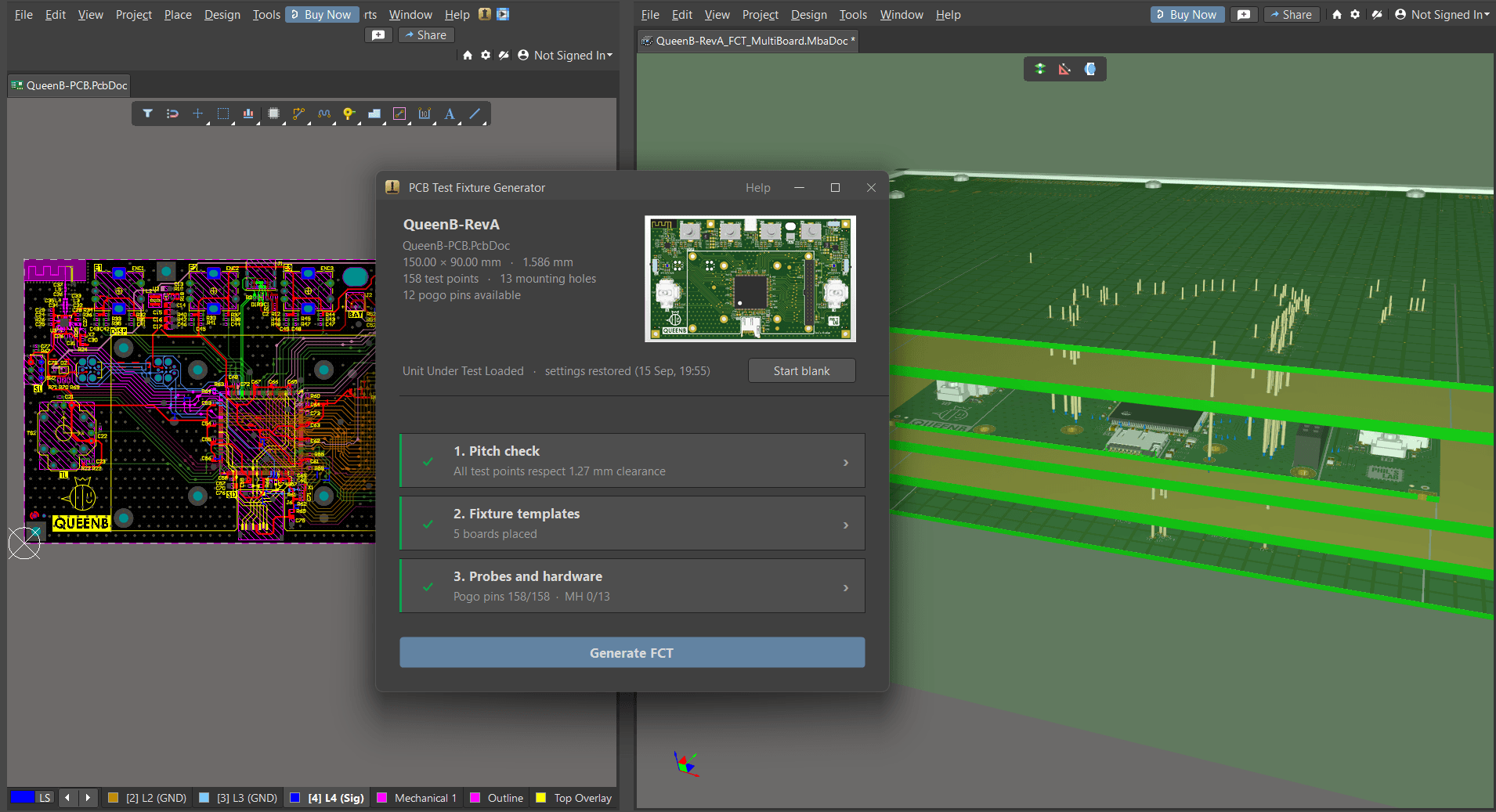The image size is (1496, 812).
Task: Open Not Signed In dropdown in MultiBoard window
Action: (x=1442, y=14)
